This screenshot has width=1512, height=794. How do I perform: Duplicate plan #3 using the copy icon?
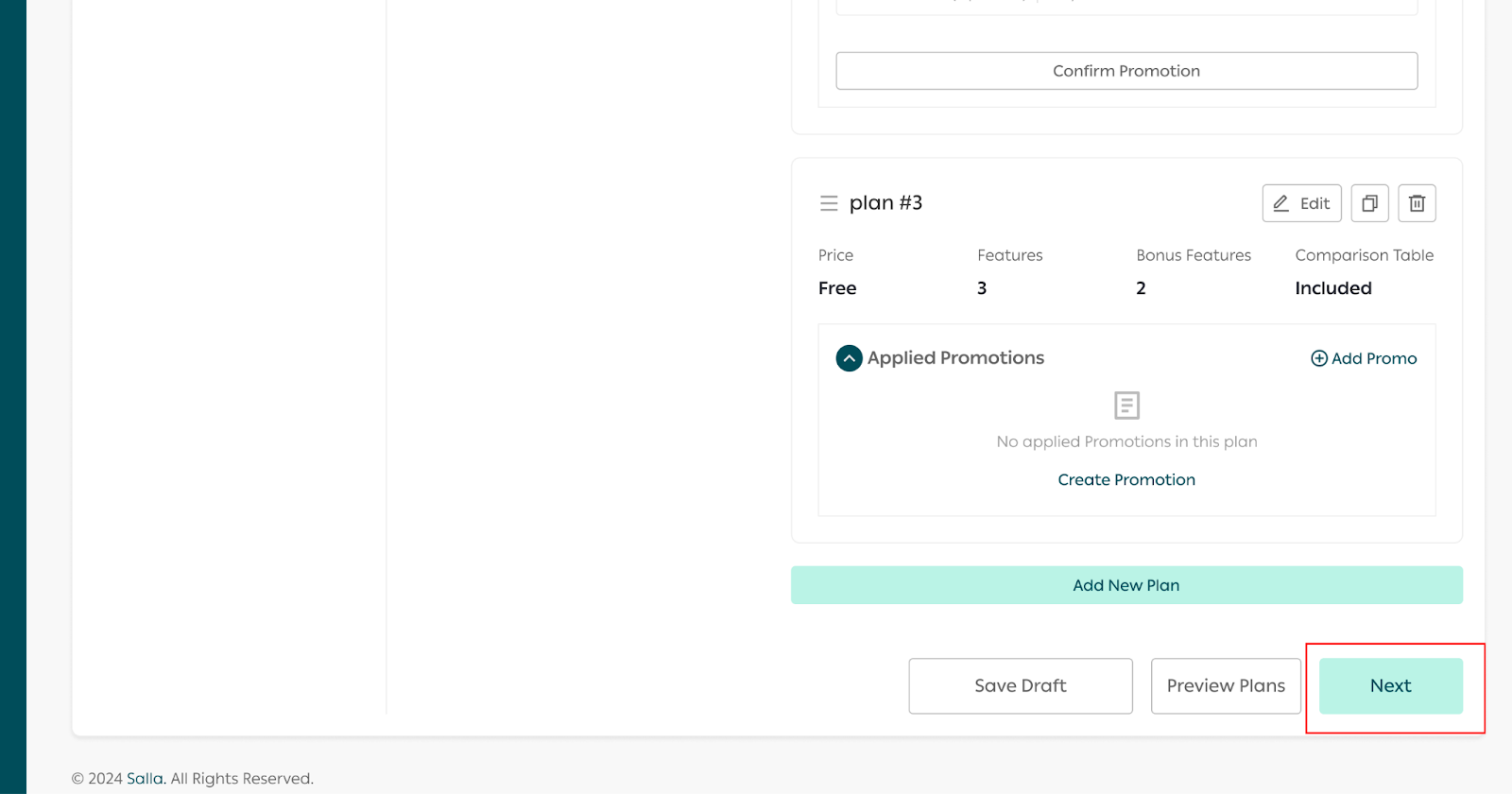click(1369, 203)
